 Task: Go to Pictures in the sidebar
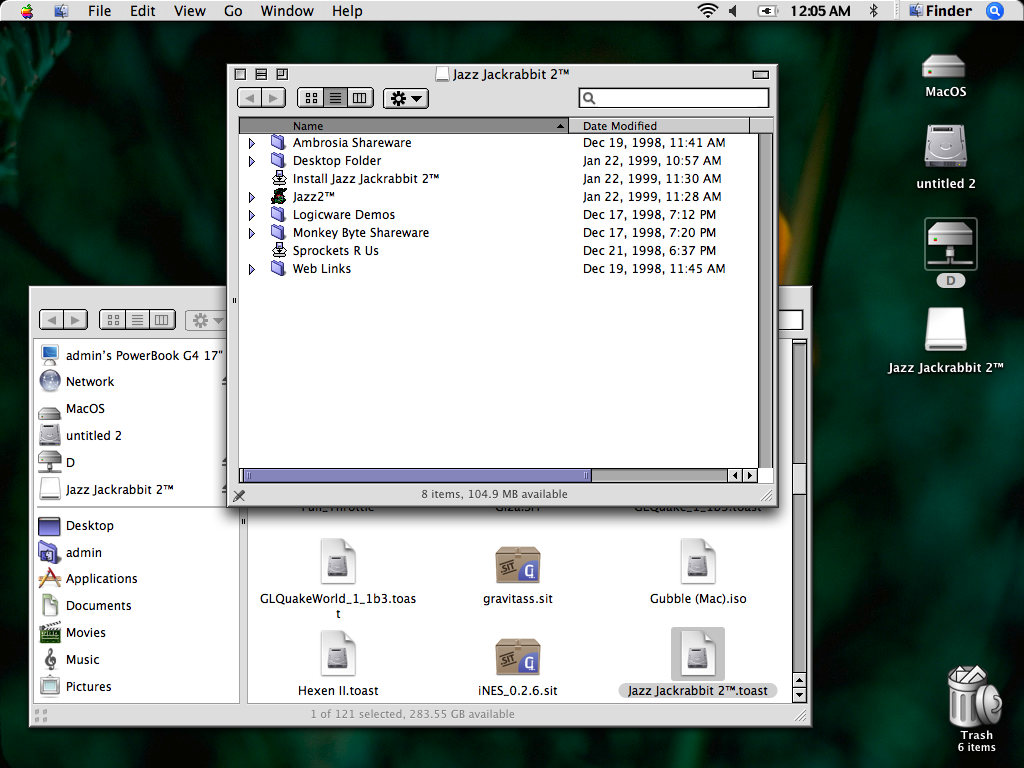tap(75, 686)
